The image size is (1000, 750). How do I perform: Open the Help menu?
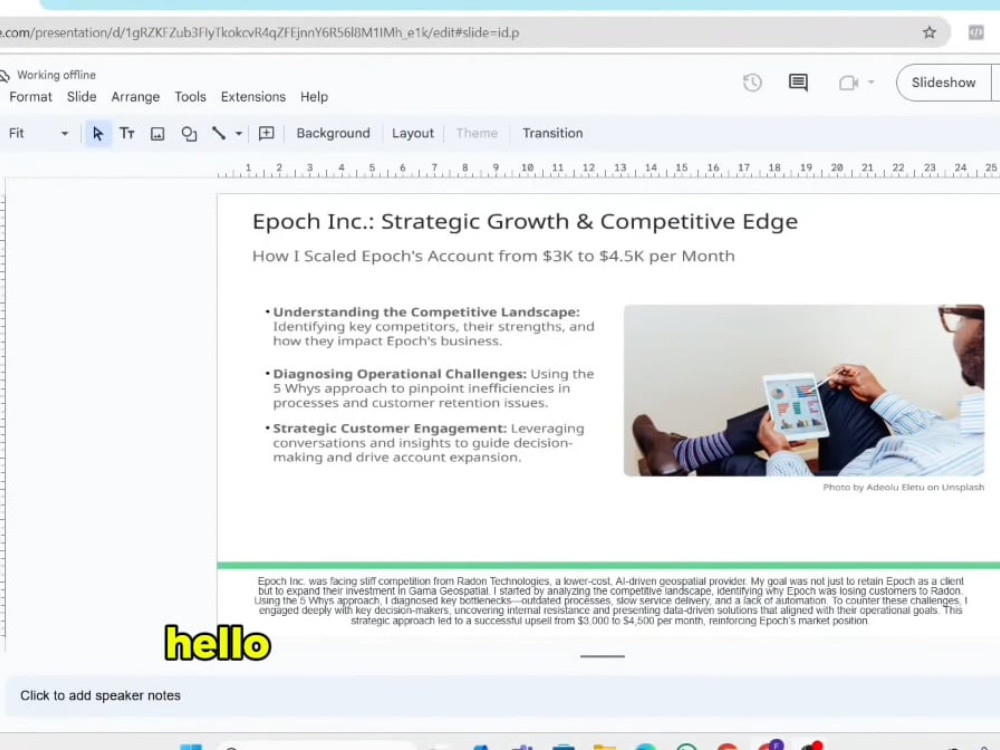tap(314, 97)
